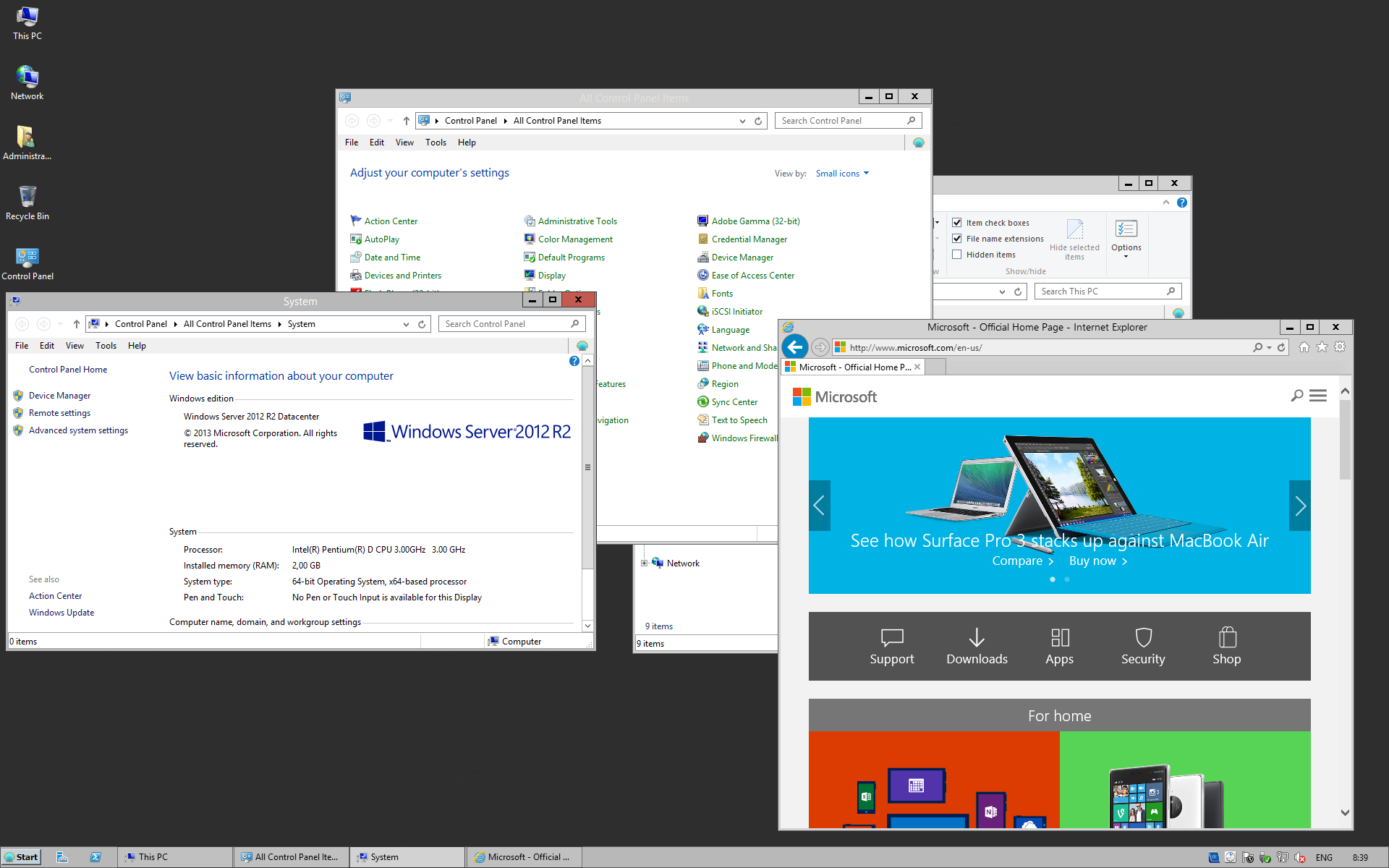Image resolution: width=1389 pixels, height=868 pixels.
Task: Click the IE address bar URL field
Action: pos(1049,348)
